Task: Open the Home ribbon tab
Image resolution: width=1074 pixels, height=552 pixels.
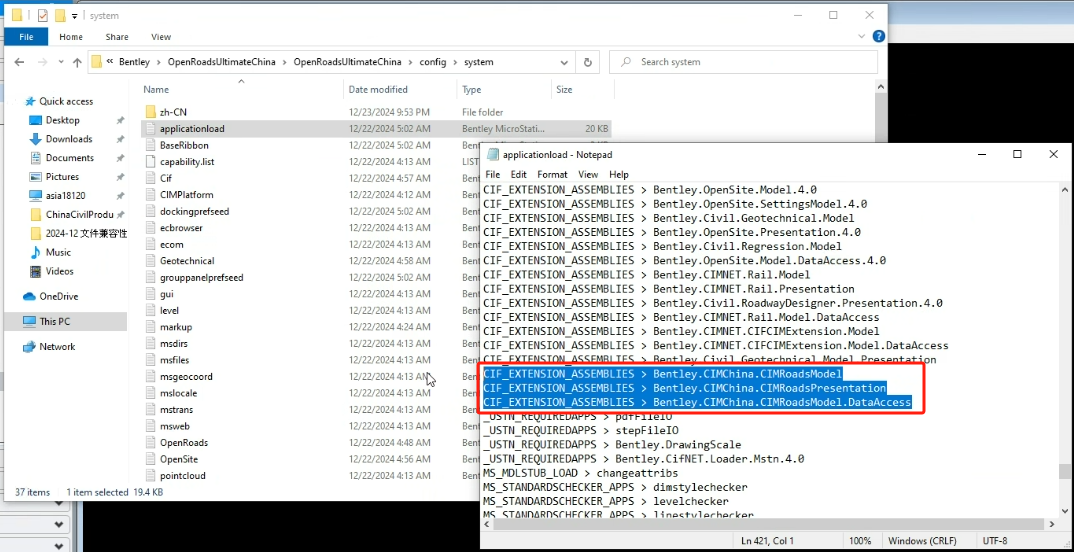Action: [71, 37]
